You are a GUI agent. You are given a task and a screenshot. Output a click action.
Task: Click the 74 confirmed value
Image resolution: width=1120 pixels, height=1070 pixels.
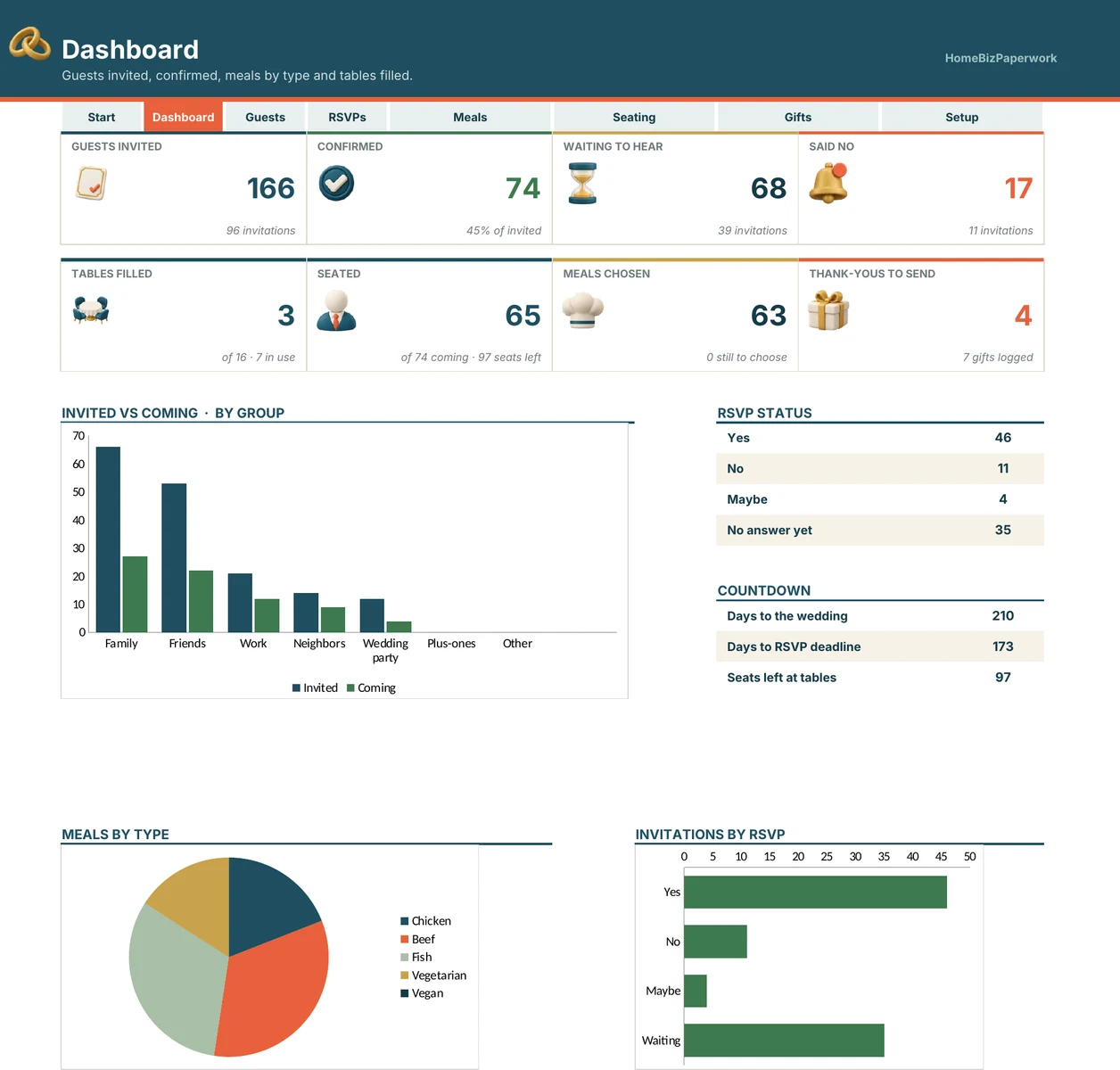pos(523,188)
